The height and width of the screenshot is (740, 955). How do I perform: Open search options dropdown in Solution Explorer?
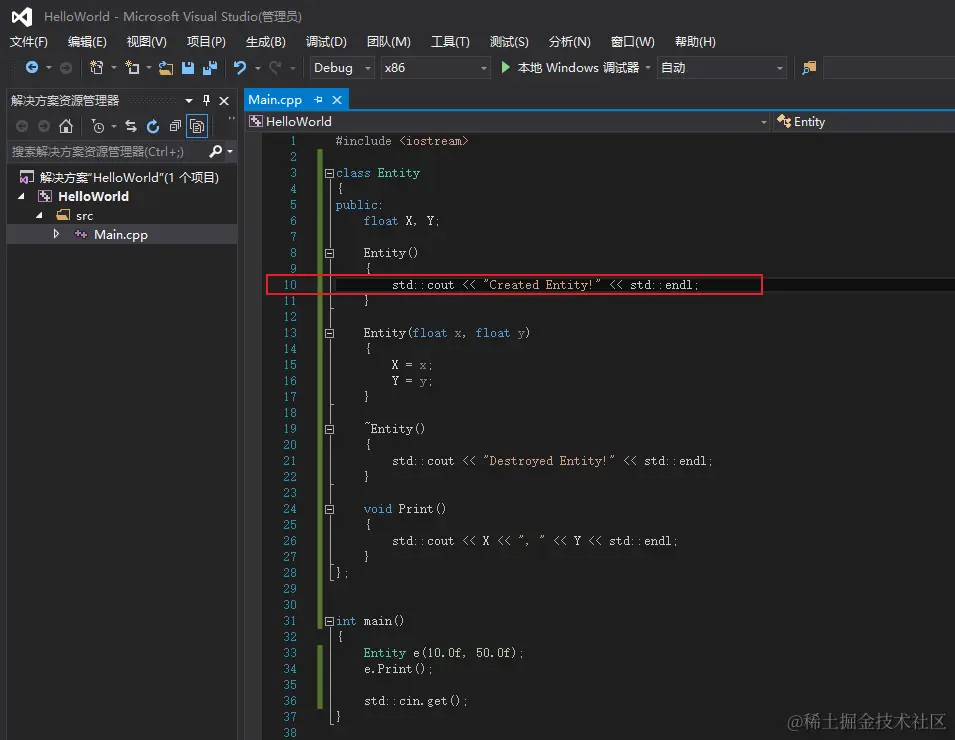pyautogui.click(x=230, y=151)
